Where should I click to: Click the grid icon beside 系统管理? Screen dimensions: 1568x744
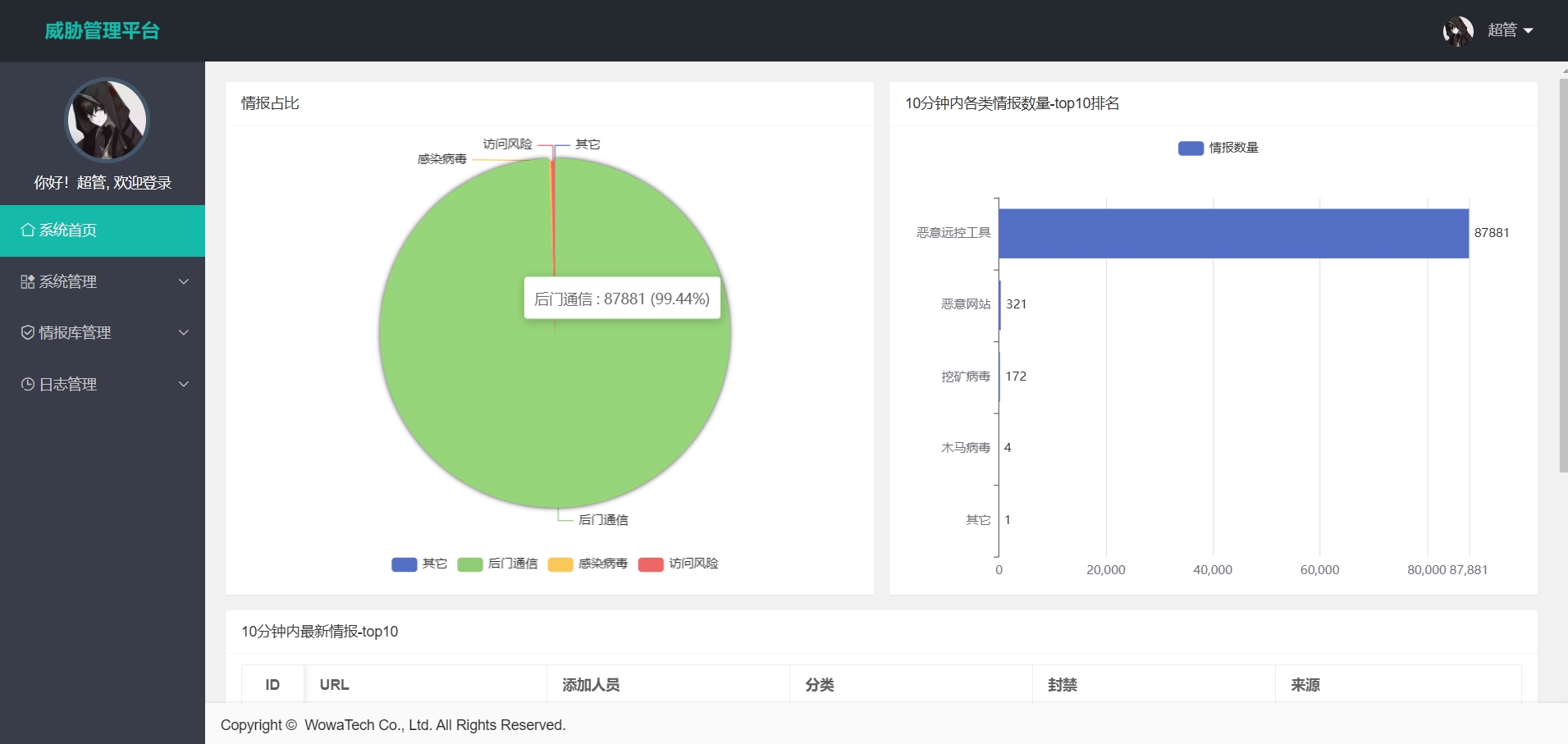pos(28,282)
